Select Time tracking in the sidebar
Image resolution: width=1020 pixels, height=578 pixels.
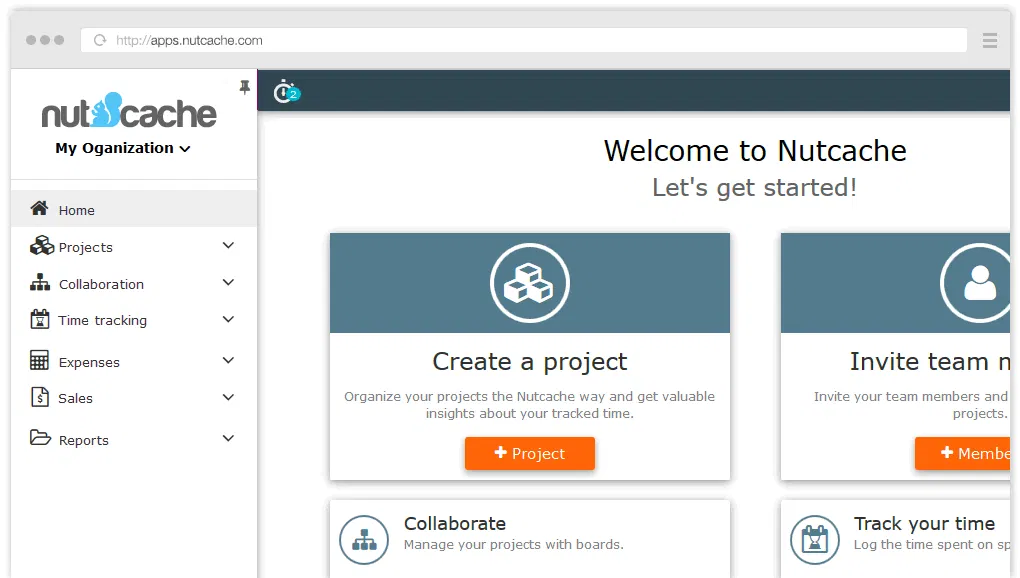point(103,321)
